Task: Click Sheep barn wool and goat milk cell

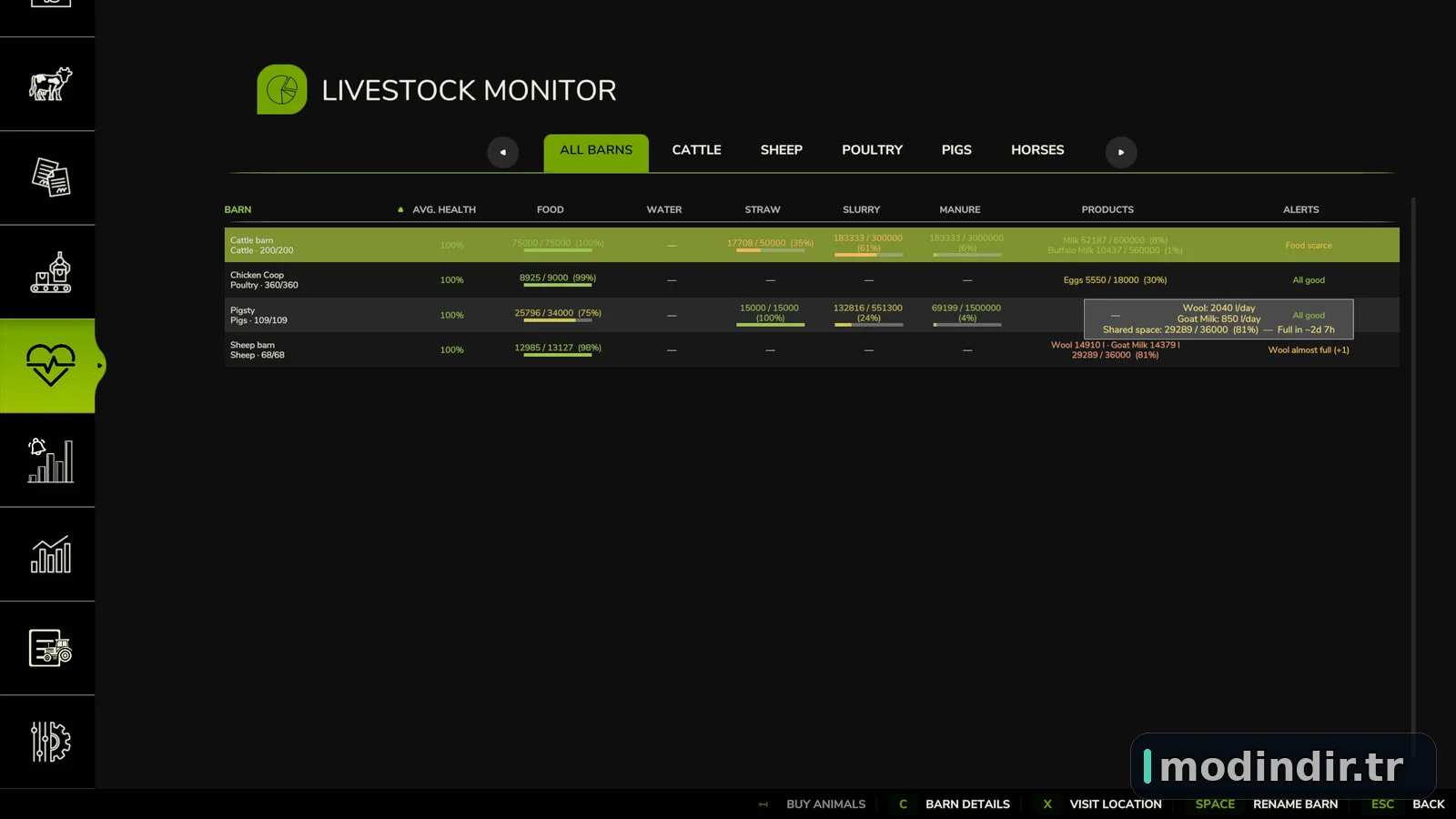Action: click(x=1115, y=350)
